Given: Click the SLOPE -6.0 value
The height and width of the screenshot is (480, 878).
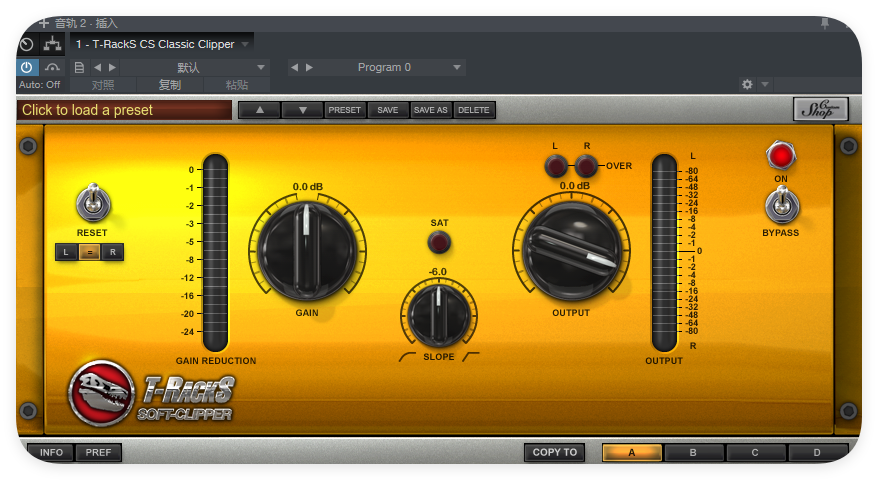Looking at the screenshot, I should point(438,272).
